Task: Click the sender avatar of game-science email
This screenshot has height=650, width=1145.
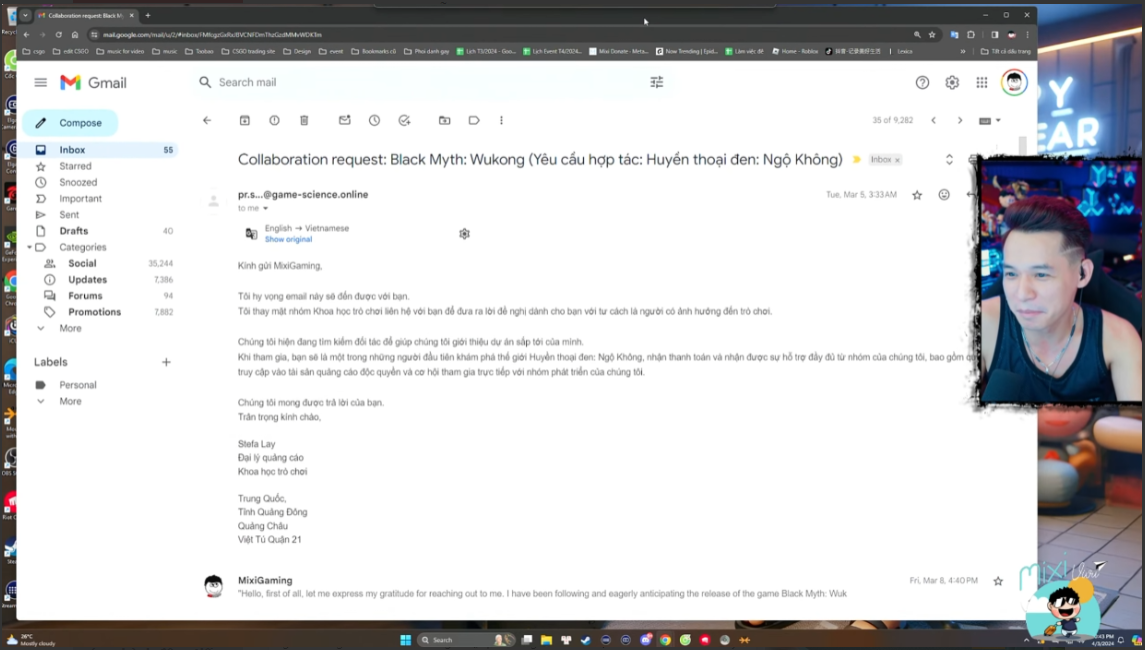Action: [214, 201]
